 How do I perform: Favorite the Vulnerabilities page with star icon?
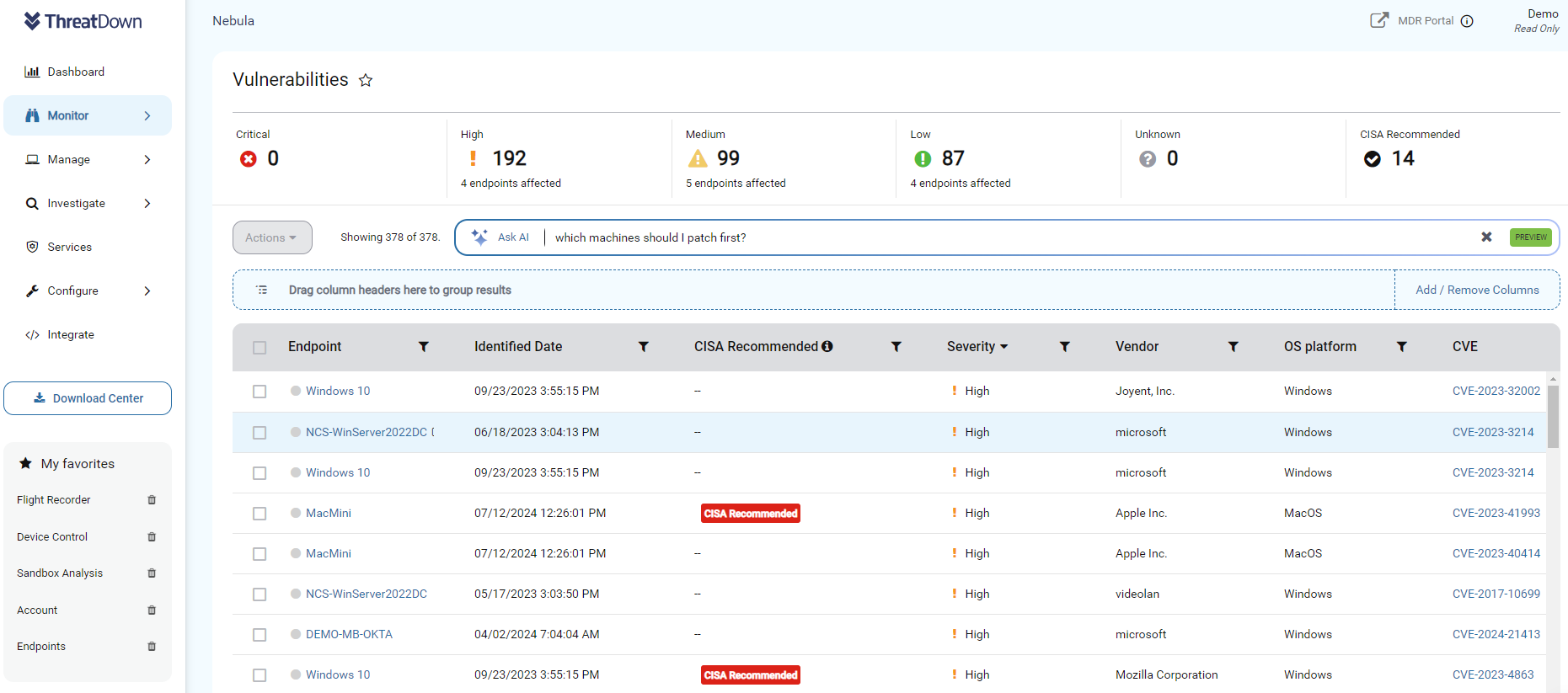tap(366, 80)
